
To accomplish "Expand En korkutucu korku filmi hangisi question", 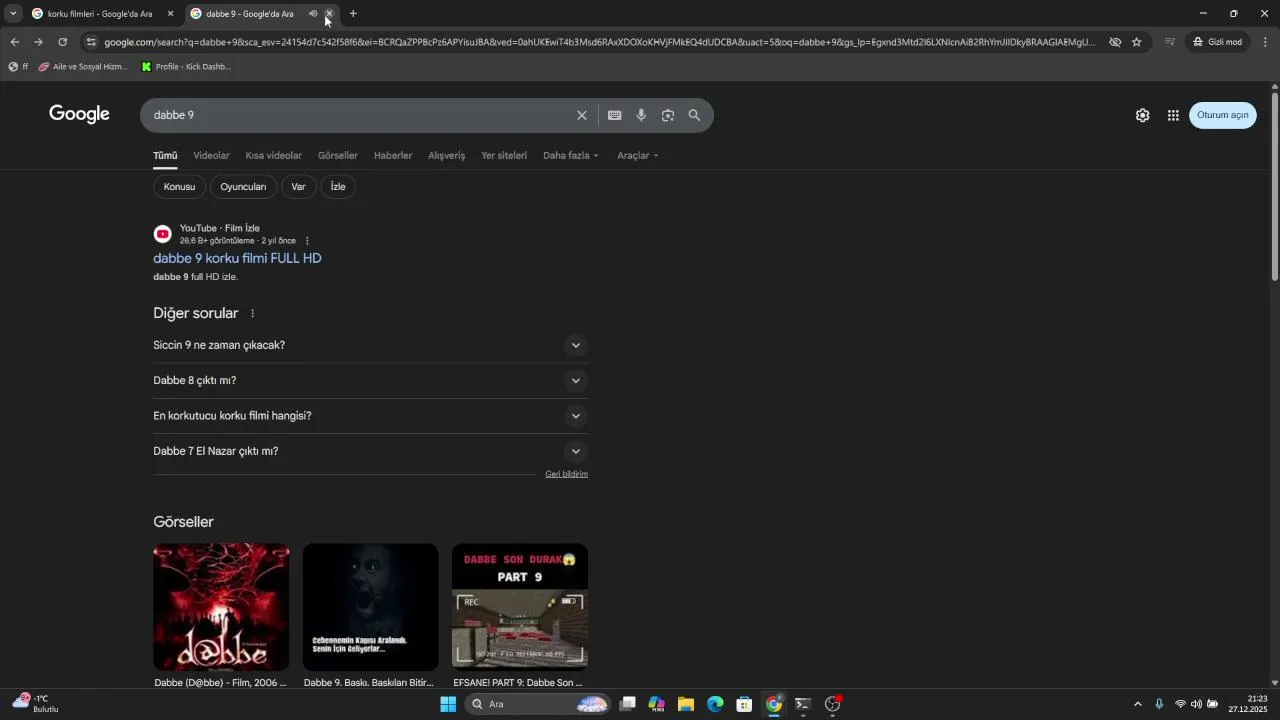I will 370,416.
